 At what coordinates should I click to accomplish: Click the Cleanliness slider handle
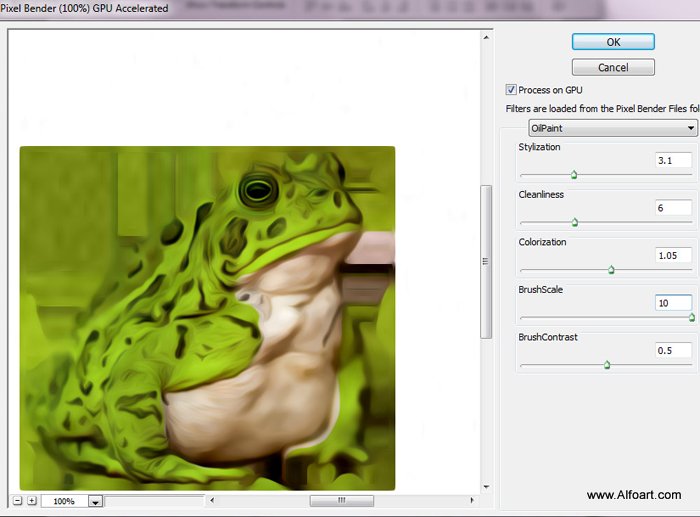tap(575, 222)
